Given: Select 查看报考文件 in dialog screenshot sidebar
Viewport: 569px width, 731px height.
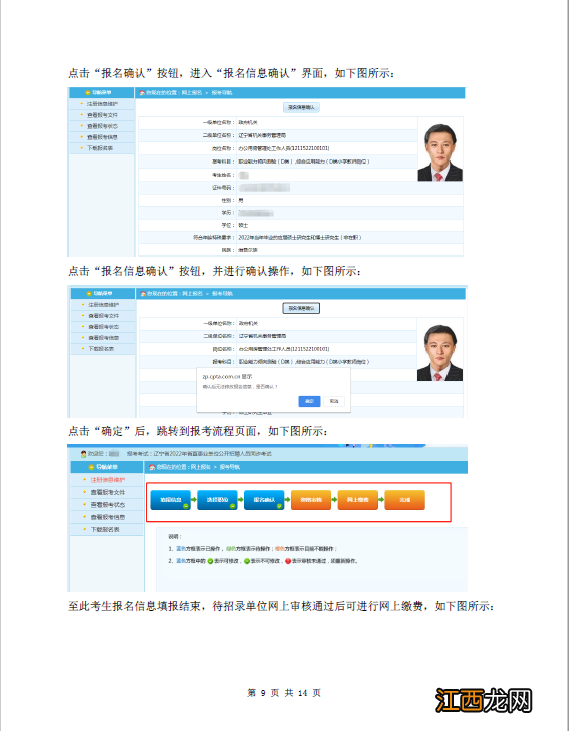Looking at the screenshot, I should (x=103, y=316).
